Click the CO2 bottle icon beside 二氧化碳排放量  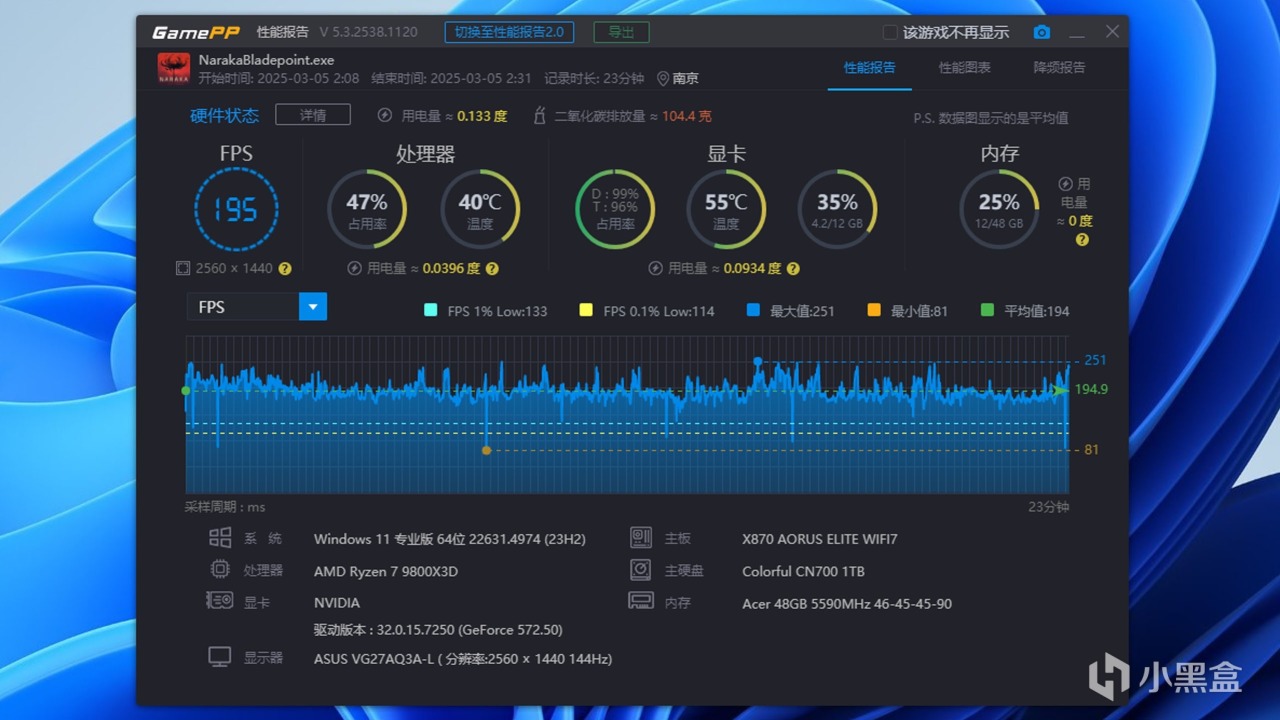[540, 115]
